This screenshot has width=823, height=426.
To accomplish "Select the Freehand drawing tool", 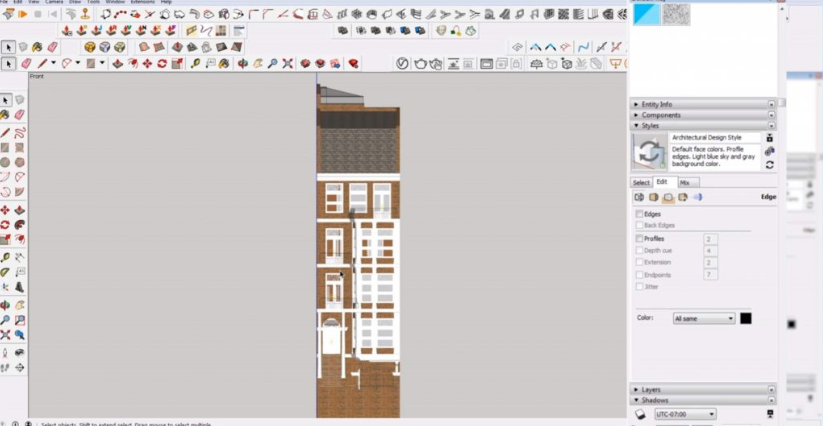I will tap(20, 132).
